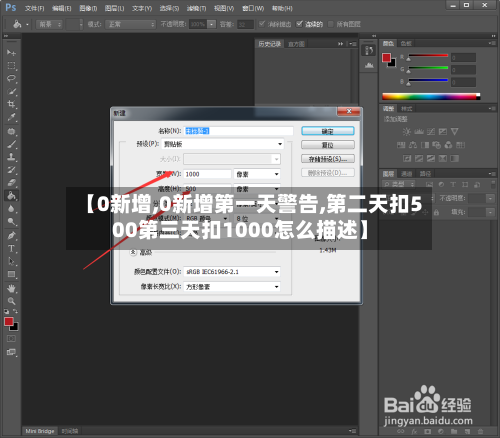Toggle layer filtering switch in Layers panel

[493, 184]
